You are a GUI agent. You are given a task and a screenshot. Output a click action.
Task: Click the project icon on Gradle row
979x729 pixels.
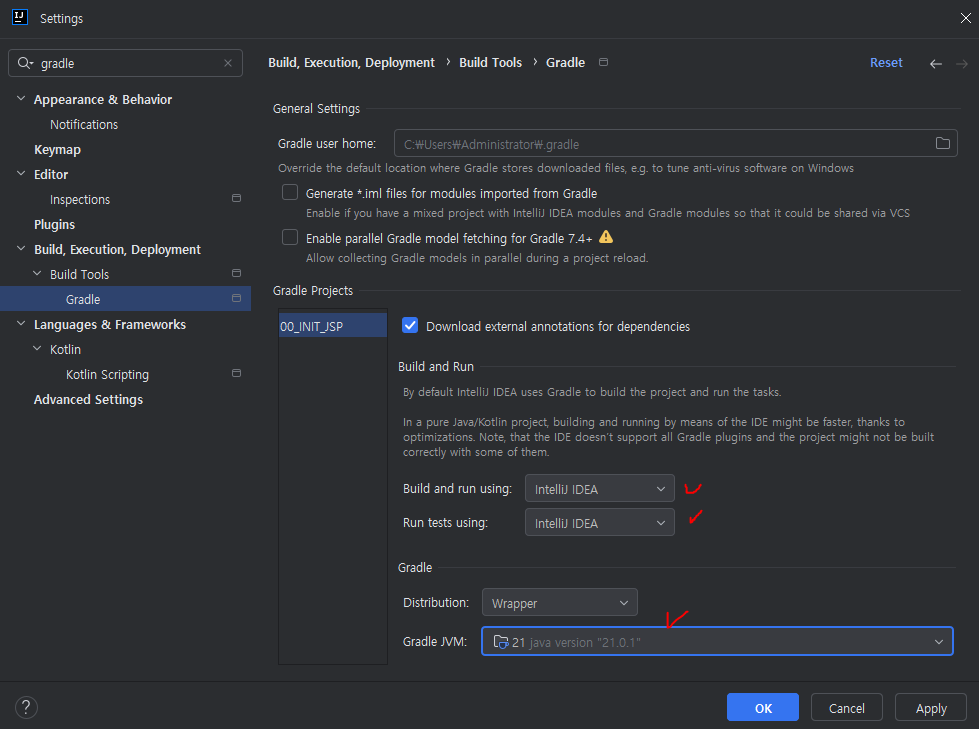tap(236, 298)
